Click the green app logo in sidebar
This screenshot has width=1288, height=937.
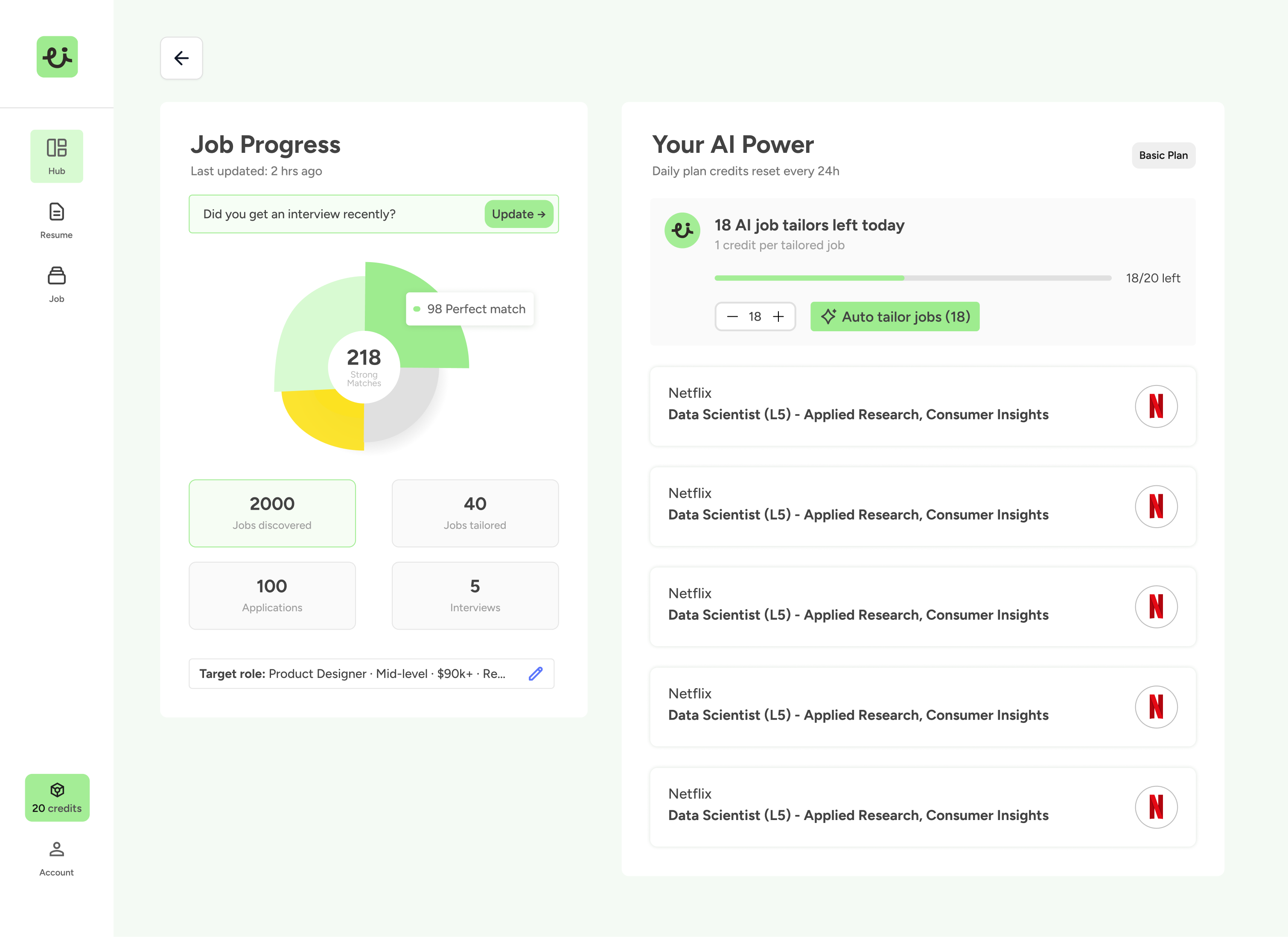[x=57, y=57]
